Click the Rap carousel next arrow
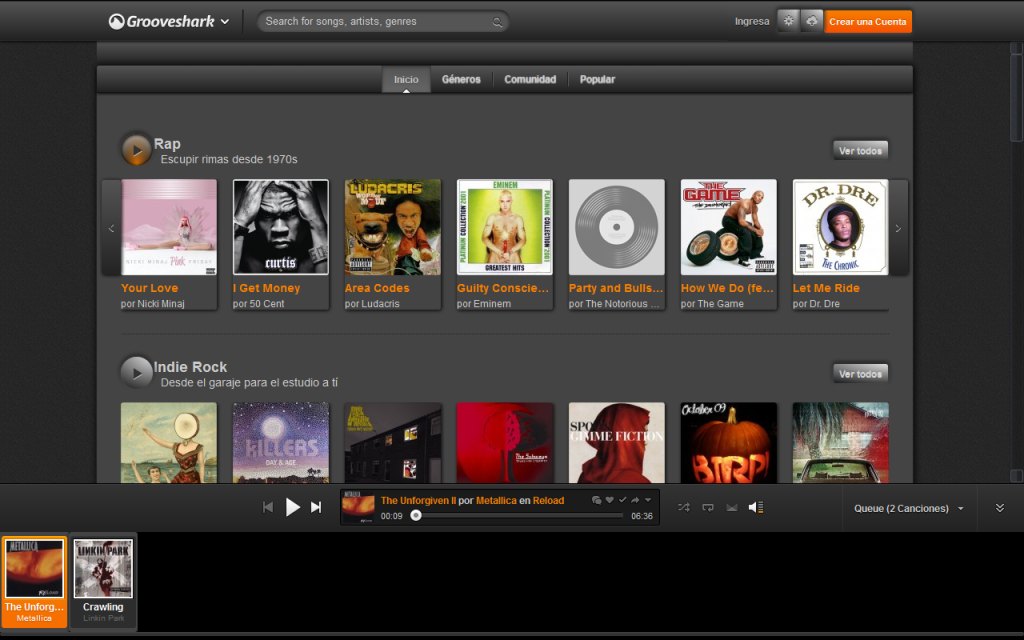1024x640 pixels. pyautogui.click(x=899, y=228)
